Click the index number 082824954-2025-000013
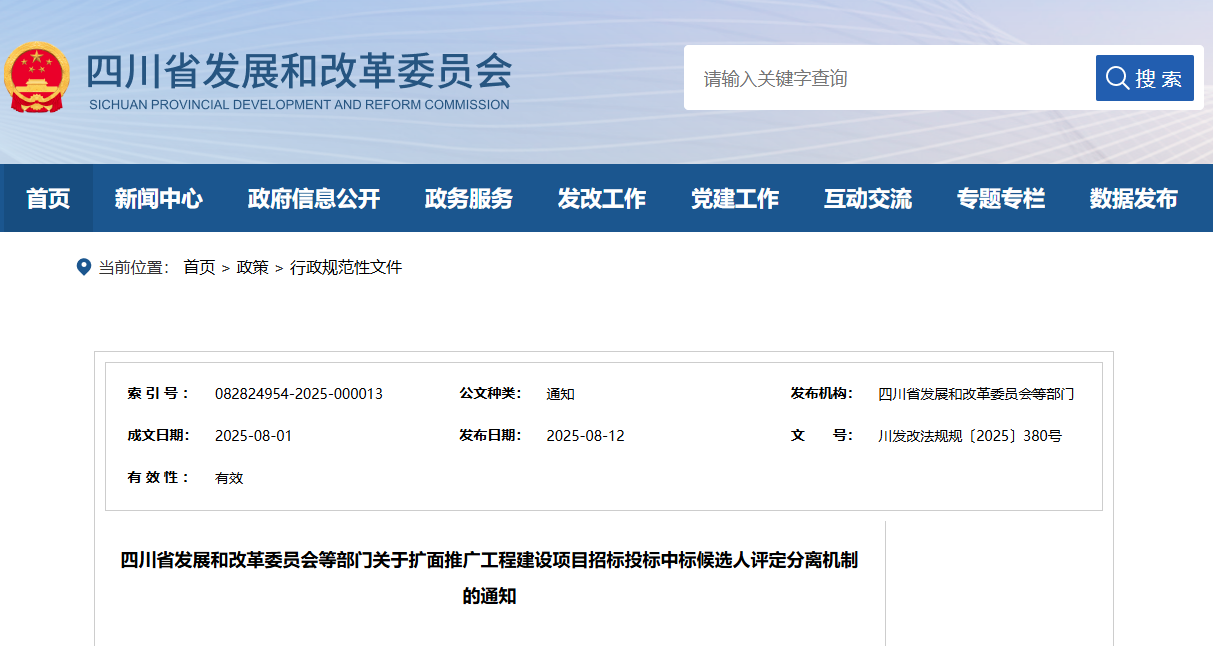1213x646 pixels. [x=297, y=393]
